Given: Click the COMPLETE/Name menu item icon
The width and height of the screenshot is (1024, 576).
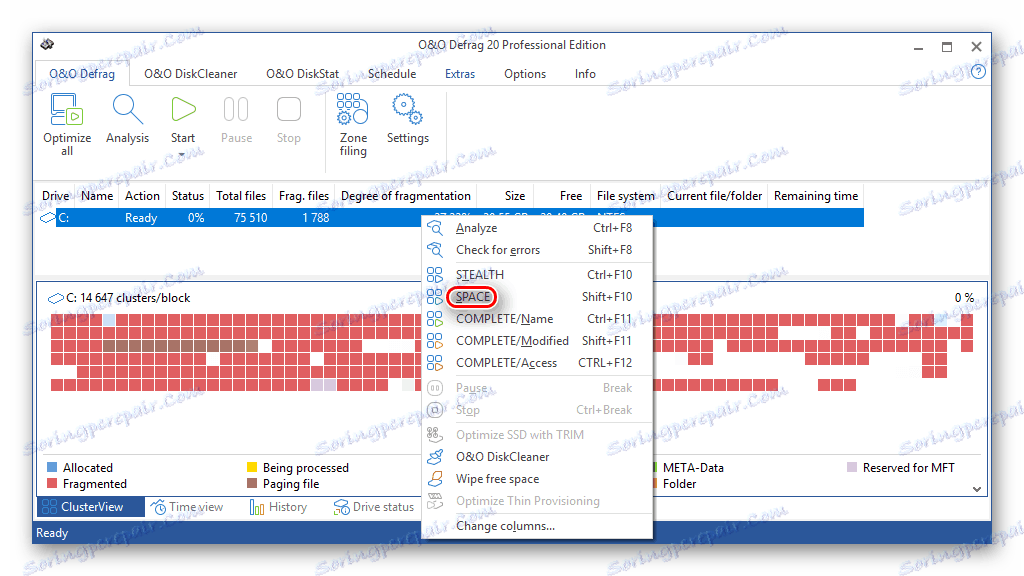Looking at the screenshot, I should point(435,319).
